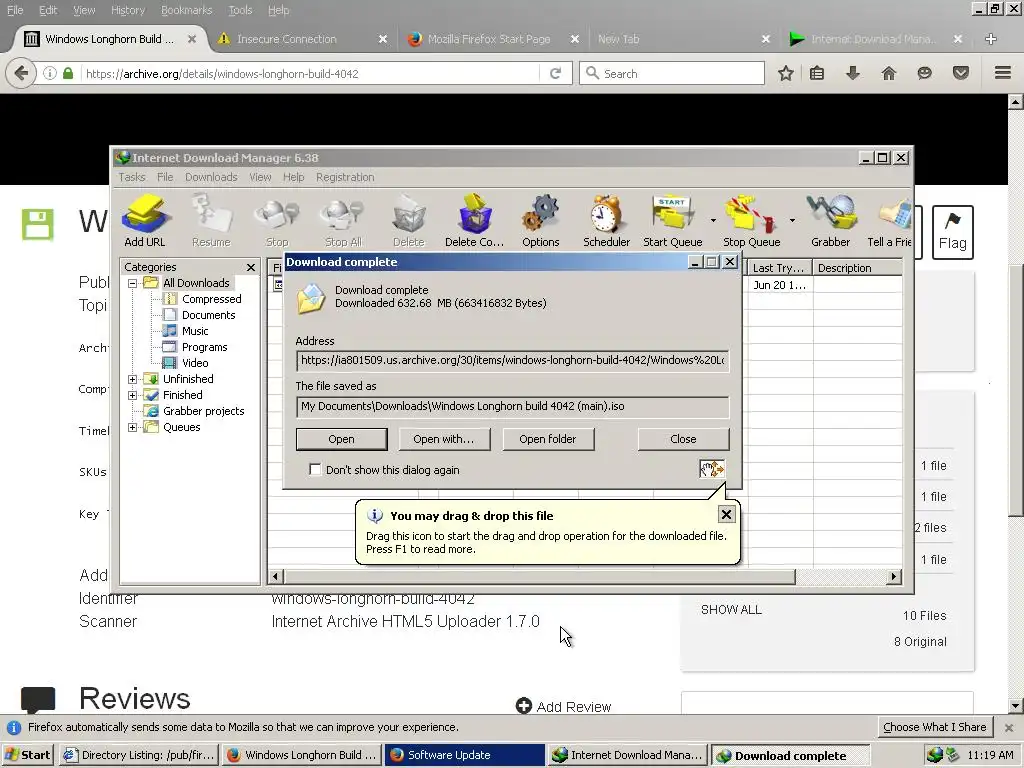Expand the Queues category

pos(133,427)
